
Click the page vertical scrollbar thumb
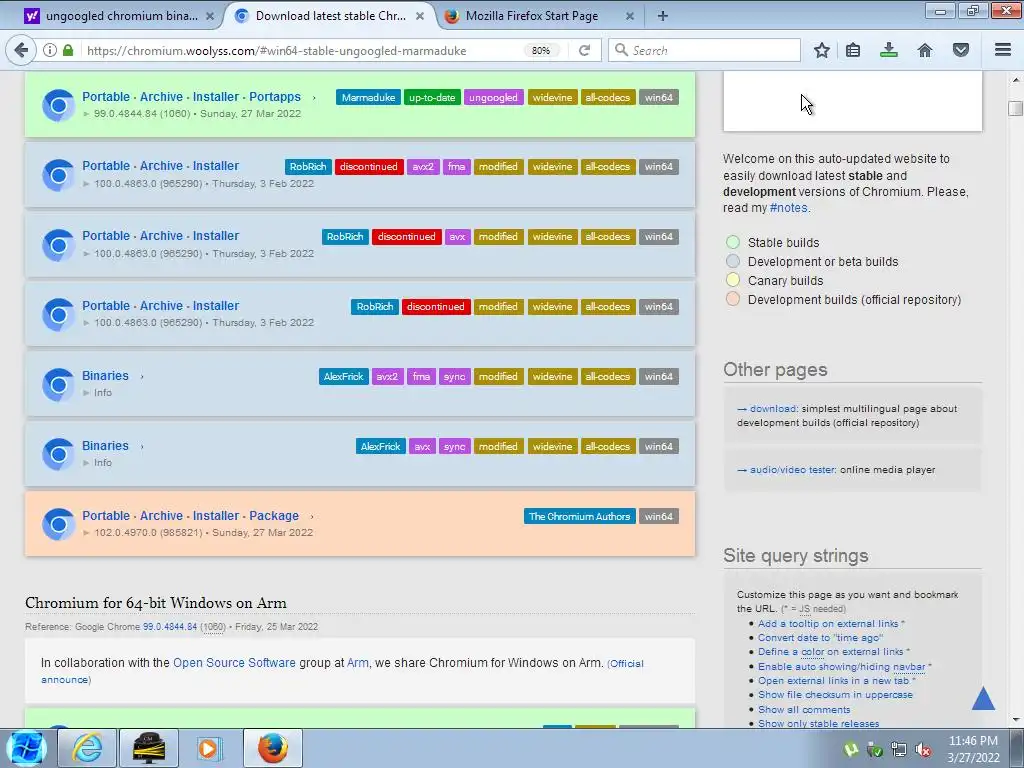[x=1015, y=108]
